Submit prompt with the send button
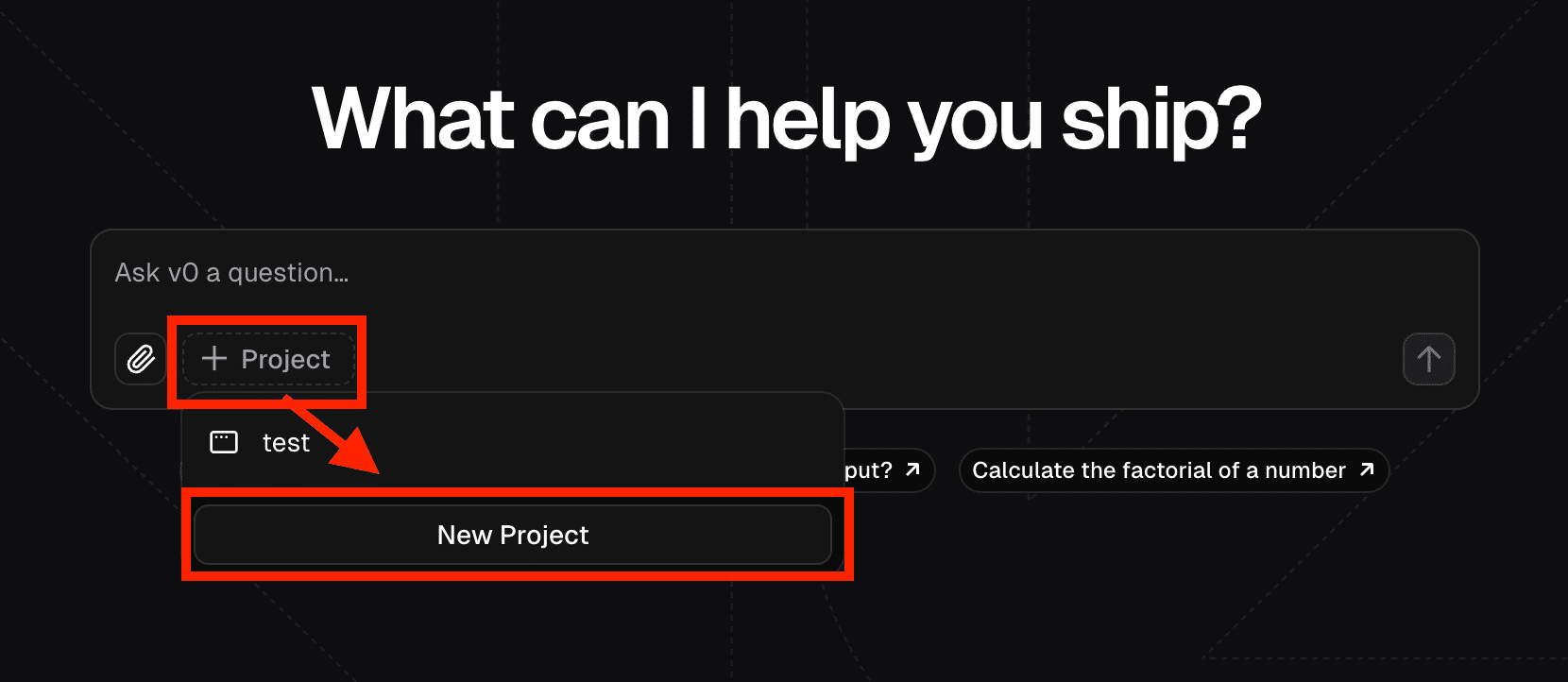 pos(1428,359)
